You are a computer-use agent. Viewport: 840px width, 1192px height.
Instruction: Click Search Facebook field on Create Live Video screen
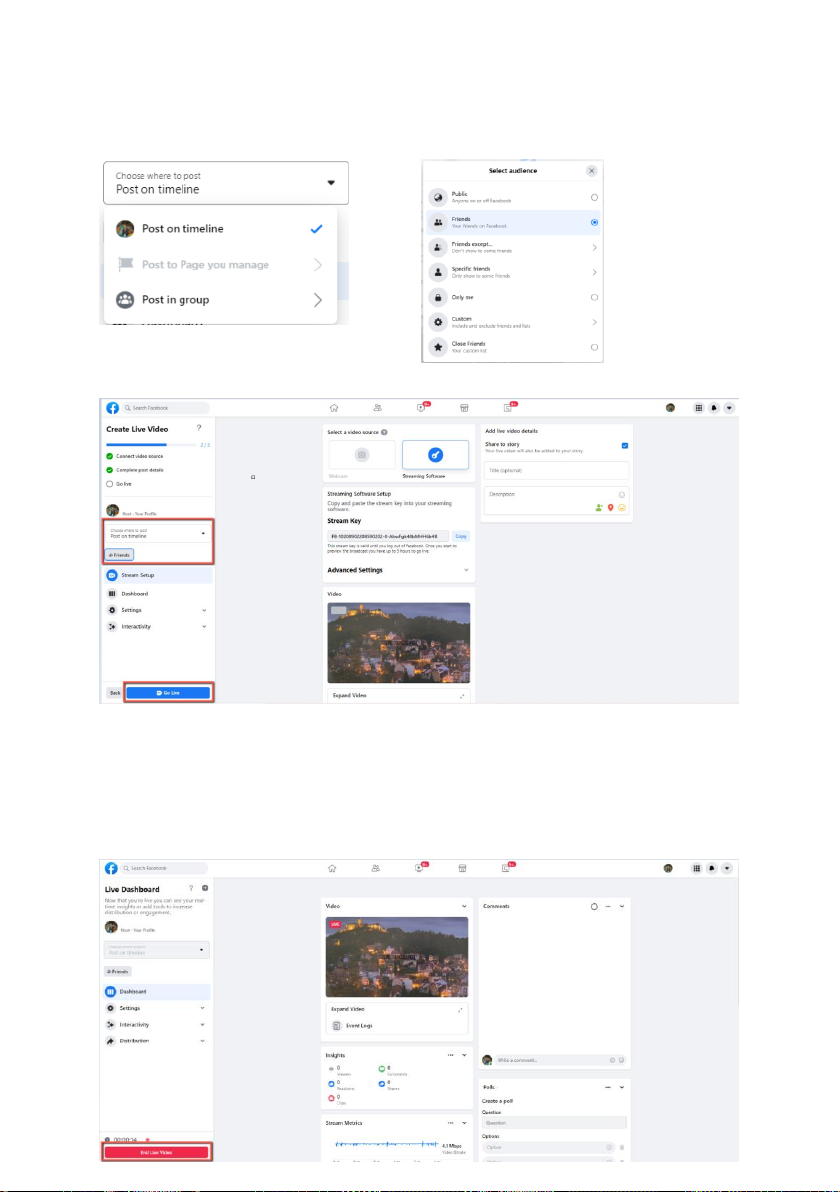coord(166,408)
